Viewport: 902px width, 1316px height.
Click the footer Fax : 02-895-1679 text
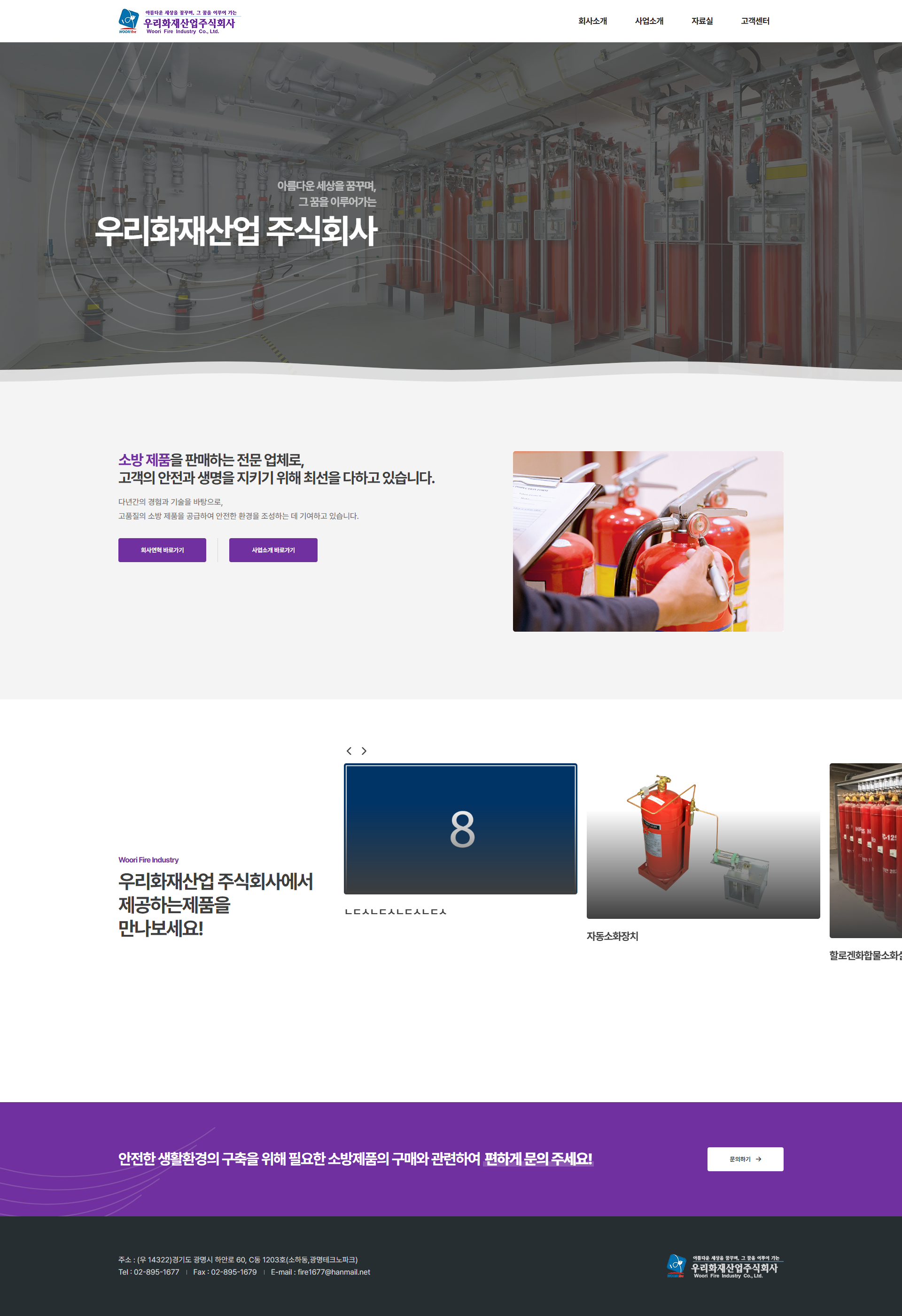pyautogui.click(x=225, y=1272)
